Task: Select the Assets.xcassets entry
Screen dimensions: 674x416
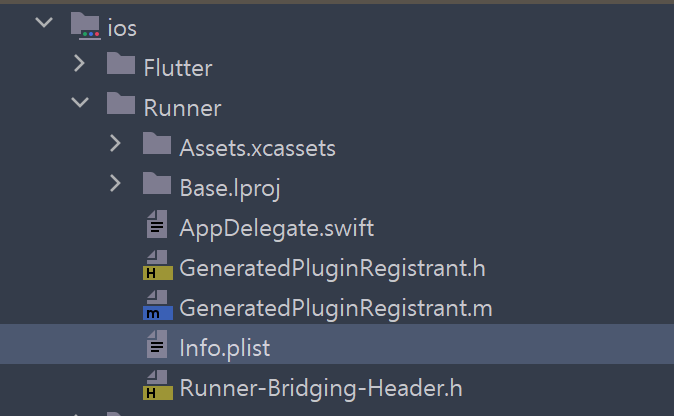Action: pos(257,148)
